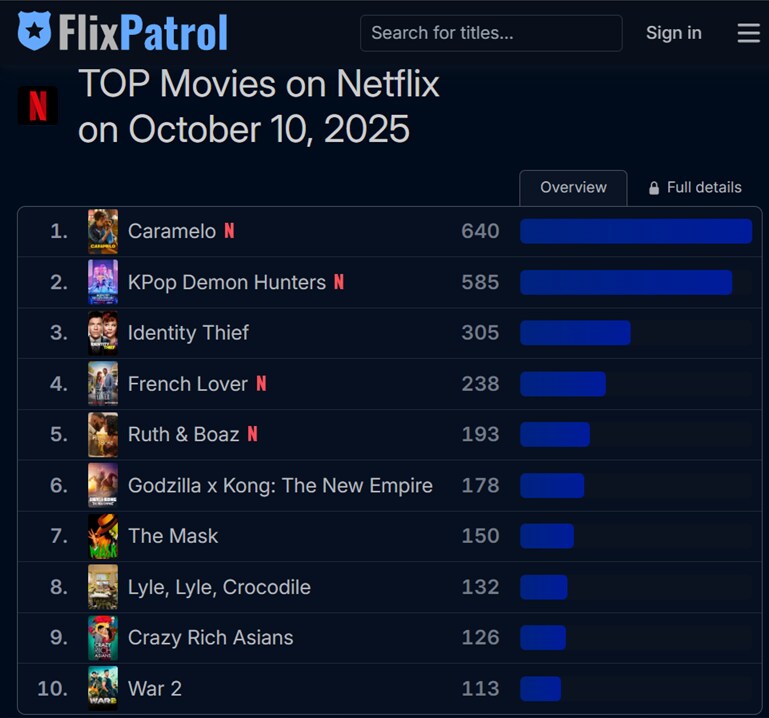Viewport: 769px width, 718px height.
Task: Open the hamburger menu
Action: point(748,33)
